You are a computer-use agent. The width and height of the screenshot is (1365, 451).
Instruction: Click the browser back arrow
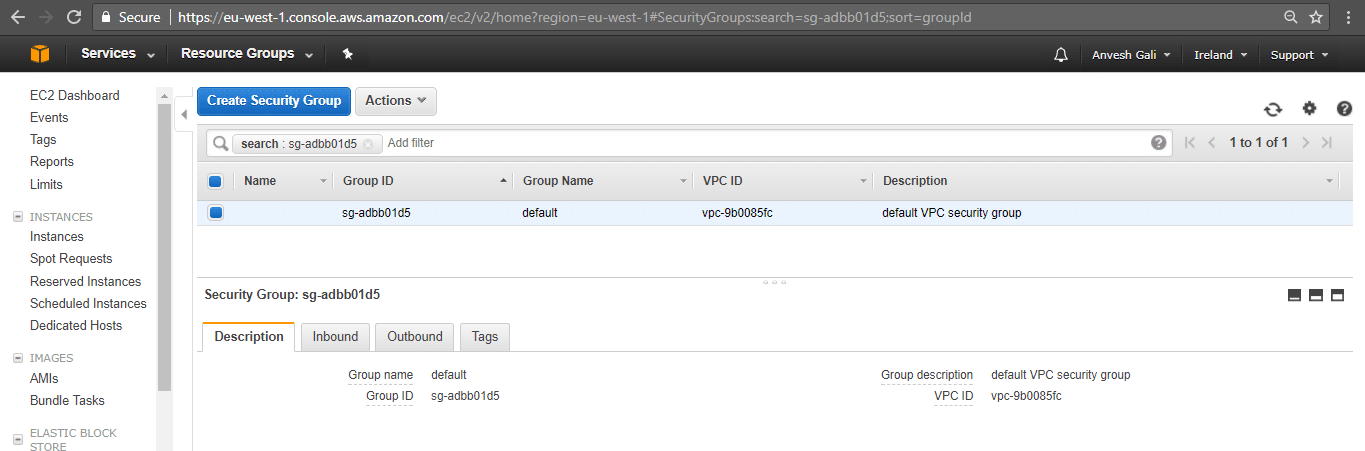(x=17, y=17)
